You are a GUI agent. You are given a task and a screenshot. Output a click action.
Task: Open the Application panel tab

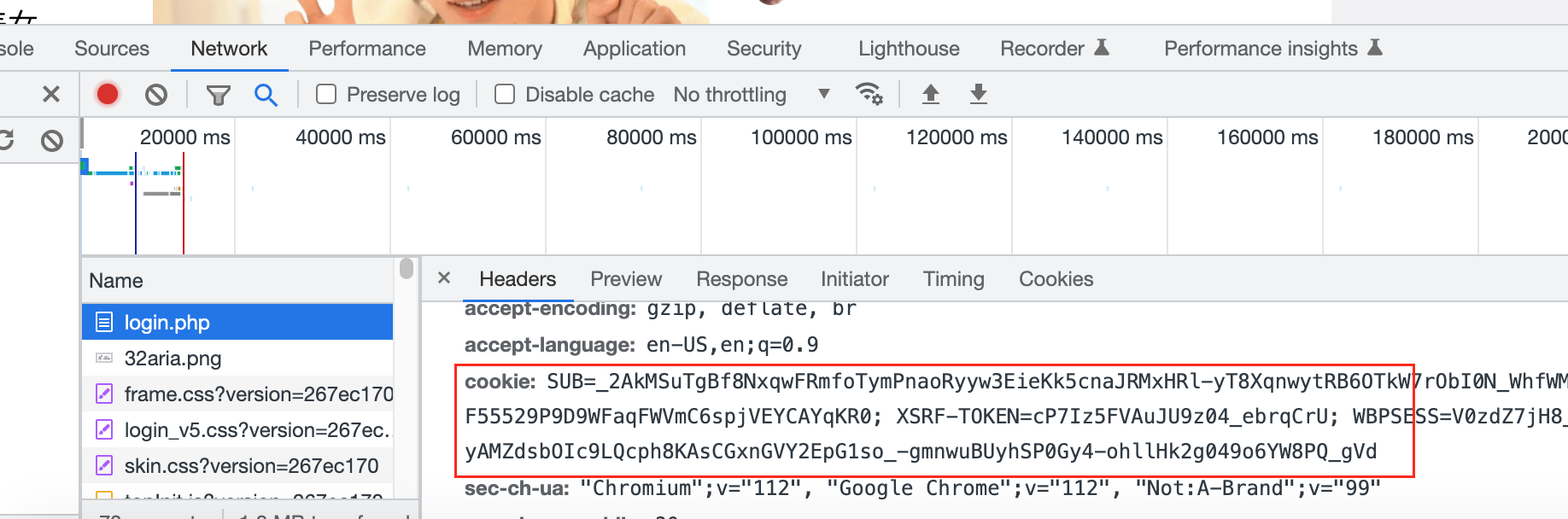(635, 49)
